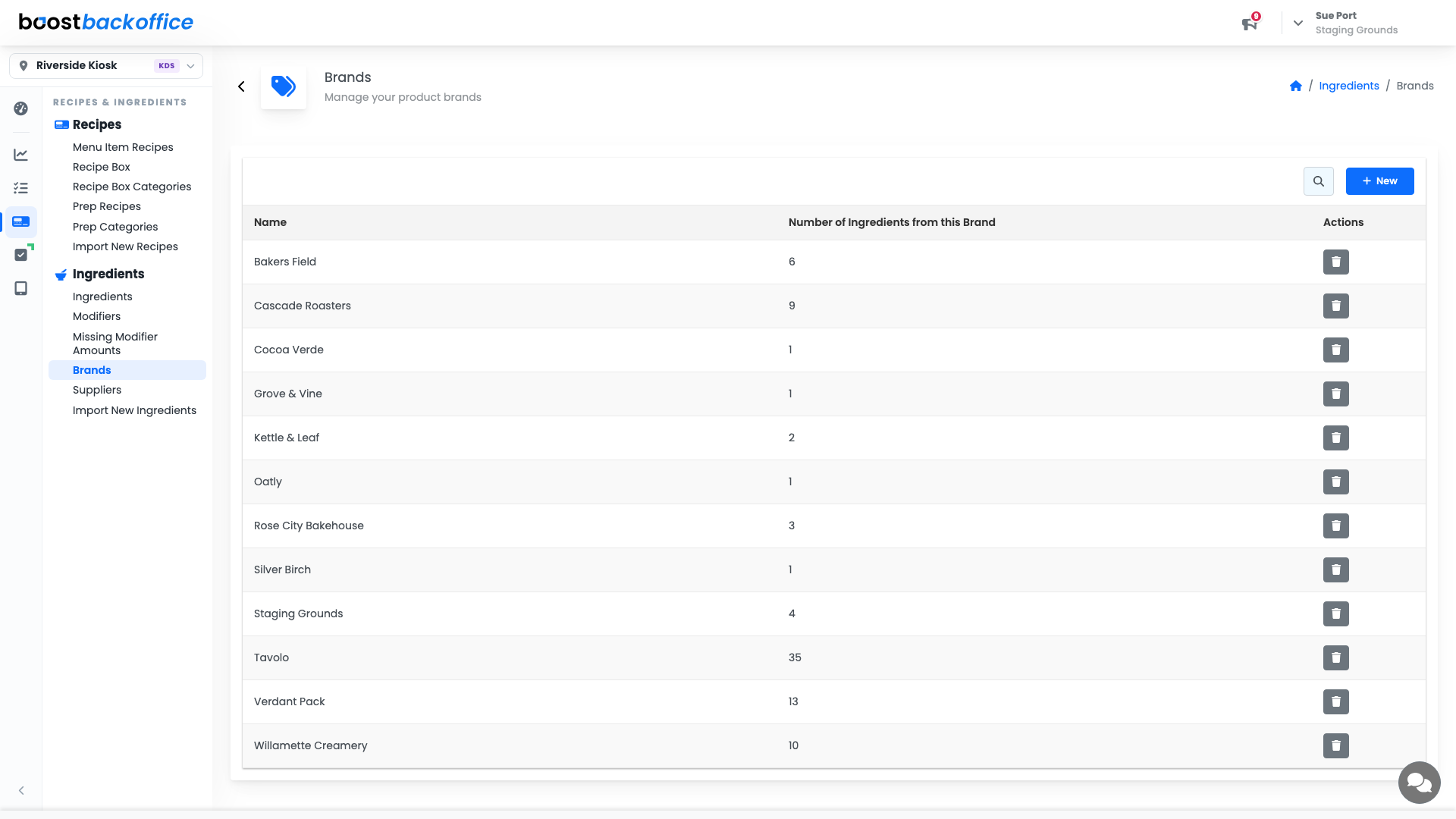Screen dimensions: 1456x819
Task: Open the live chat bubble
Action: (x=1420, y=783)
